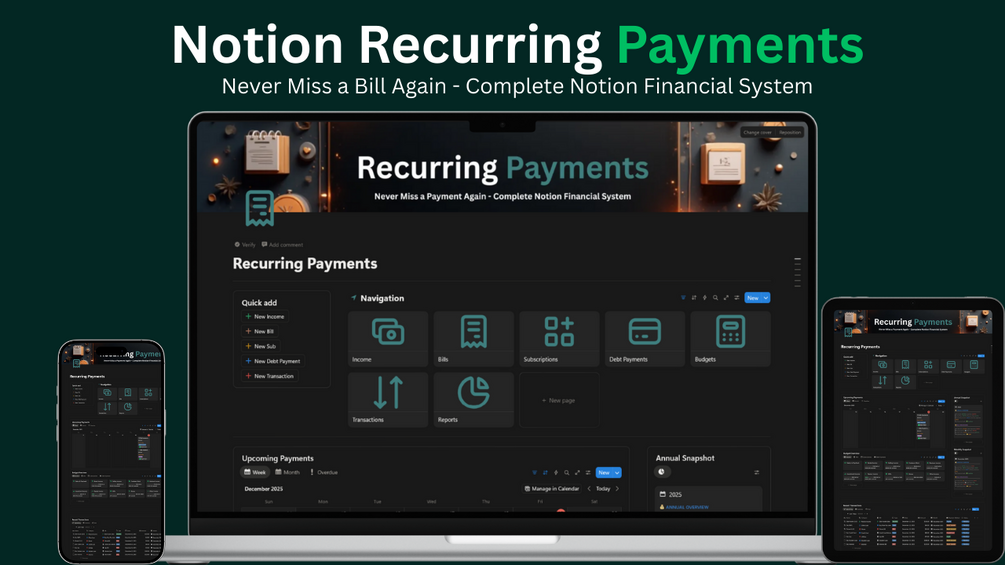Add a New page card in Navigation
The image size is (1005, 565).
tap(559, 400)
